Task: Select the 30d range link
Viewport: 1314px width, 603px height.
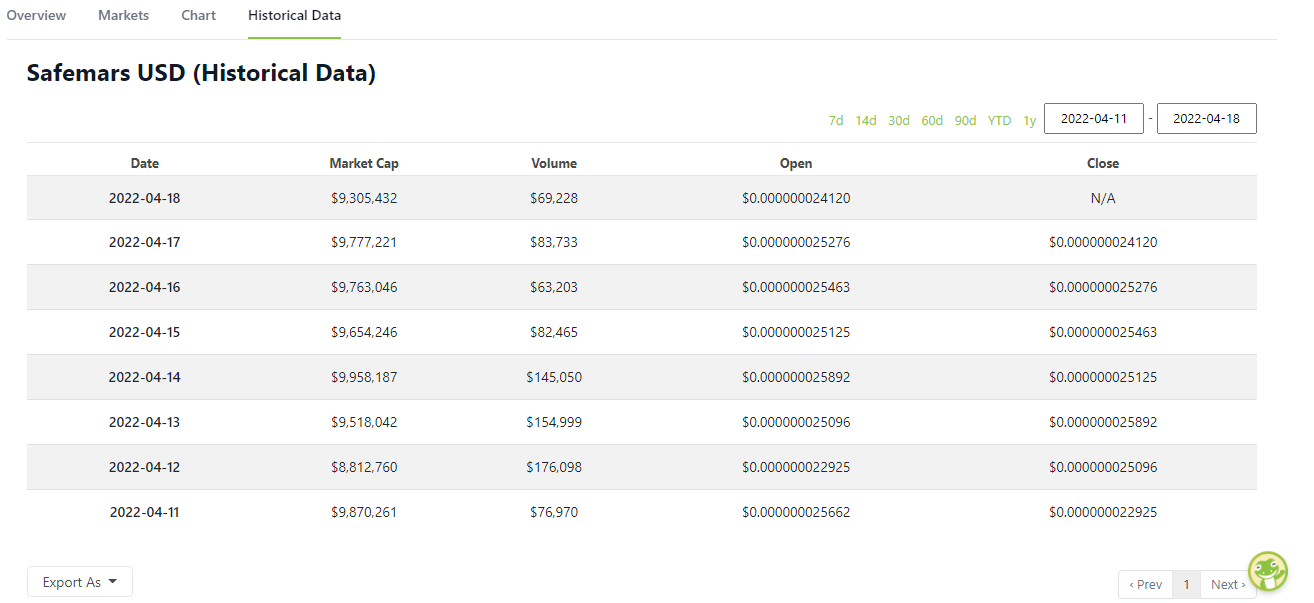Action: (899, 120)
